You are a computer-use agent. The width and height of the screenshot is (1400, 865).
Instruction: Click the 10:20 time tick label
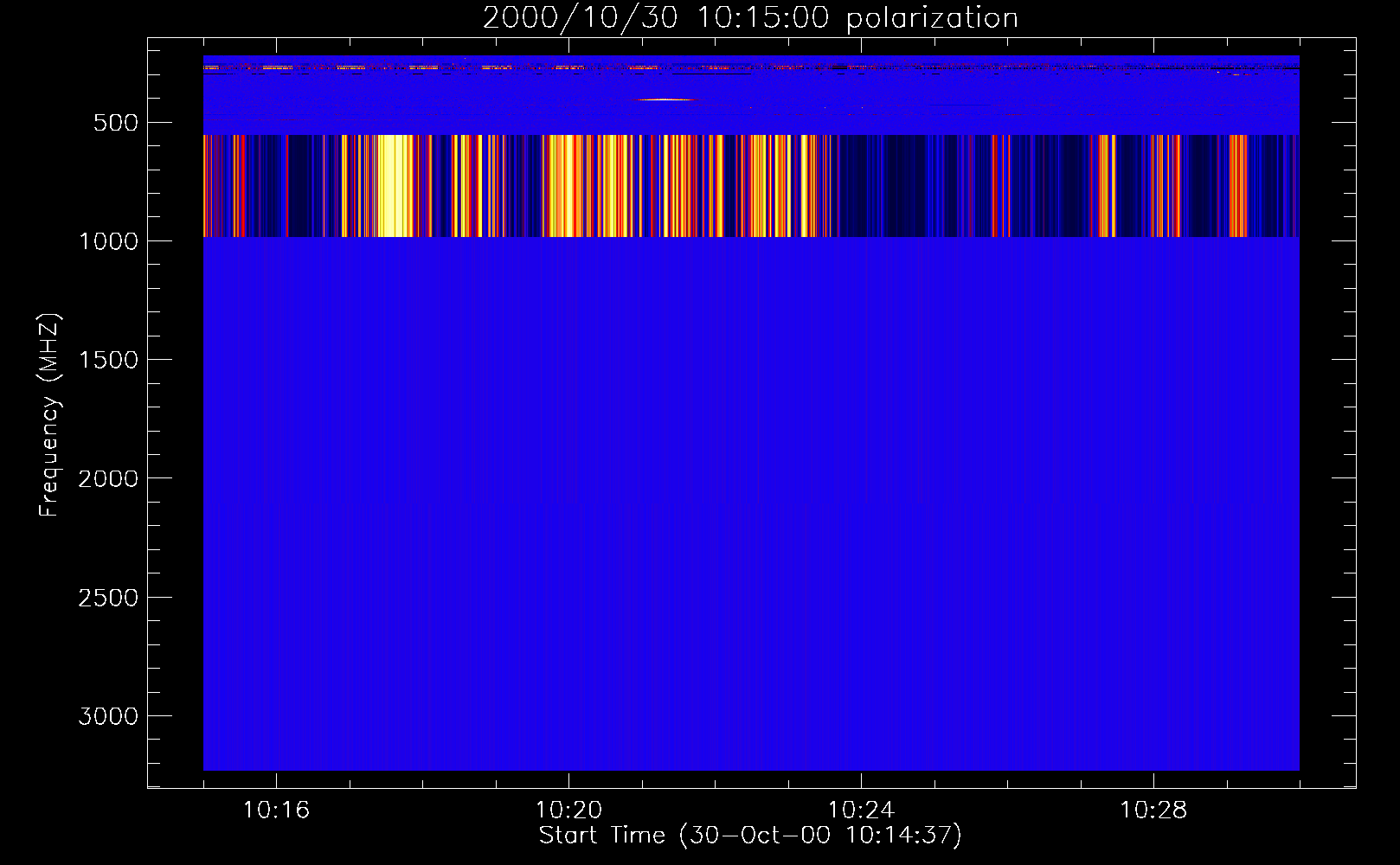pos(568,810)
